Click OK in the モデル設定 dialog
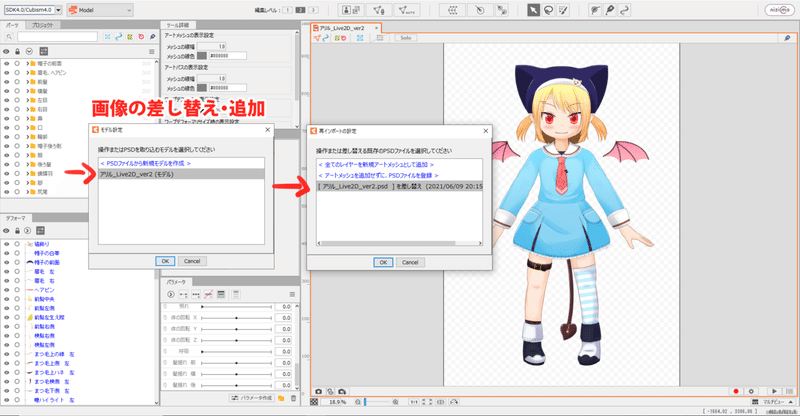 pos(165,261)
